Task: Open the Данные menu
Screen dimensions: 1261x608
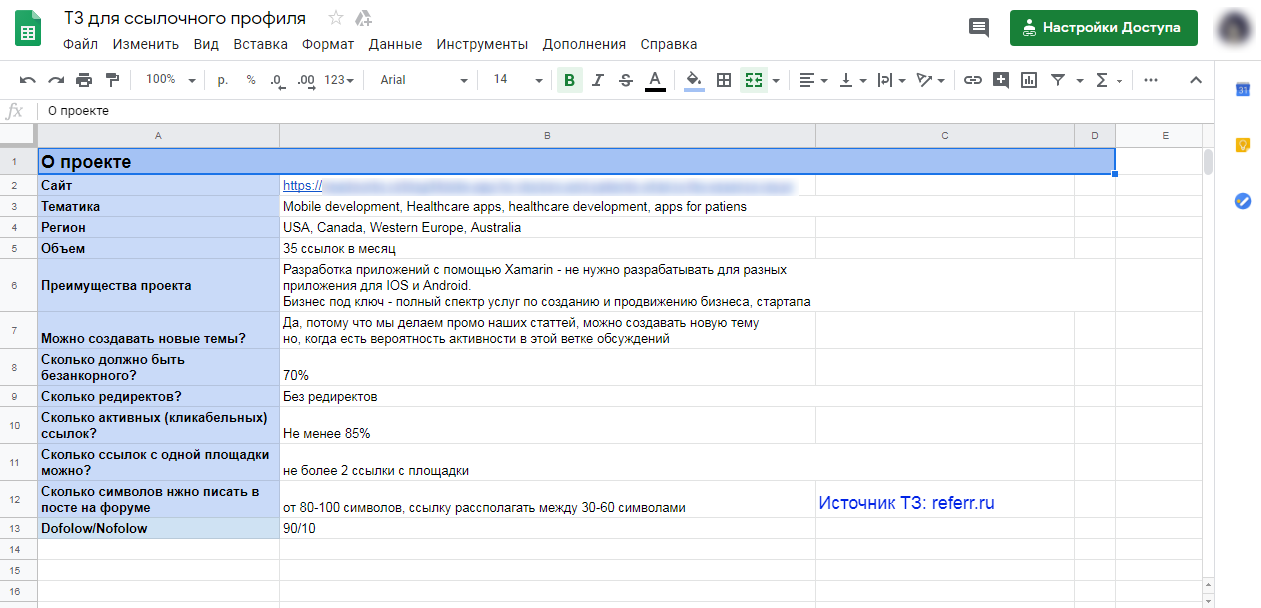Action: pos(395,44)
